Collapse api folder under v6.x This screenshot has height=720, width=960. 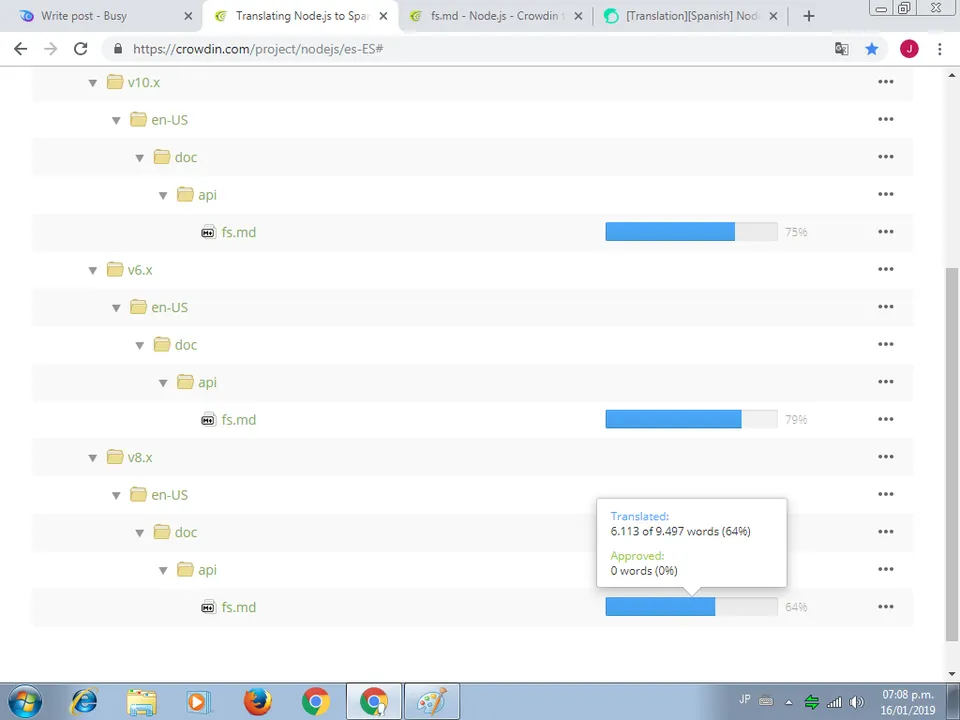point(163,383)
